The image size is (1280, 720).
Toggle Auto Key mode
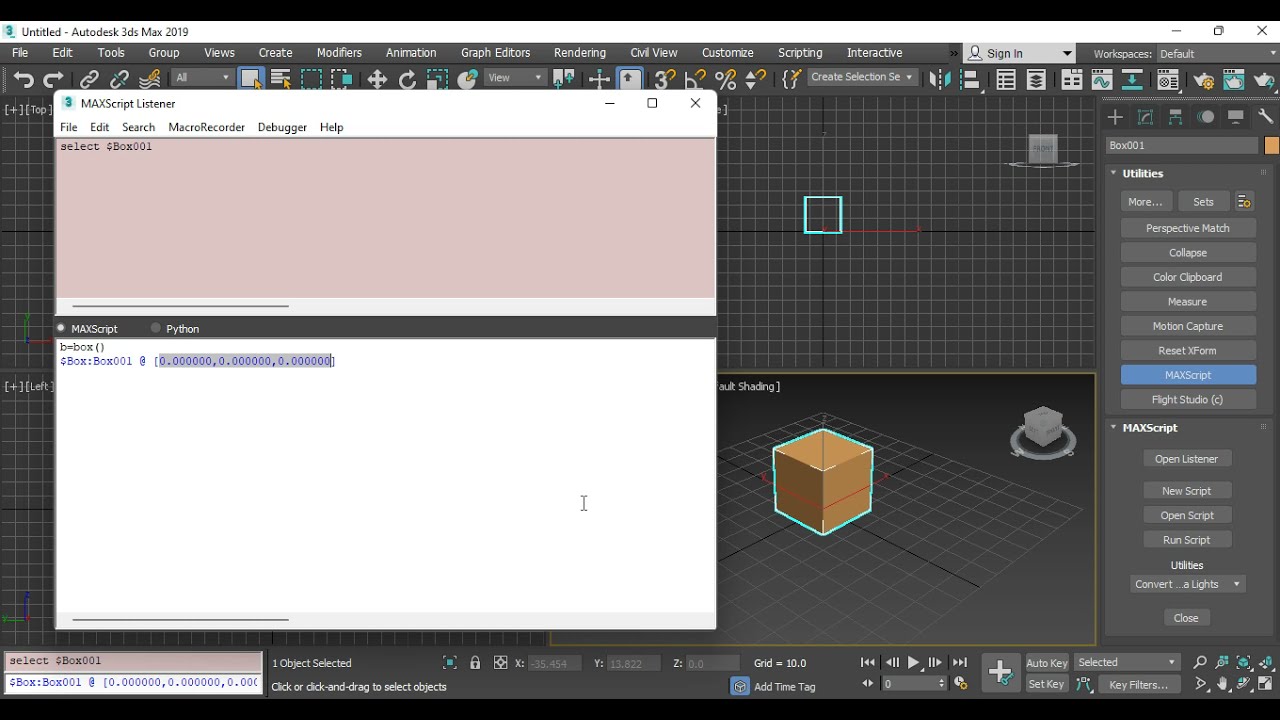point(1046,662)
